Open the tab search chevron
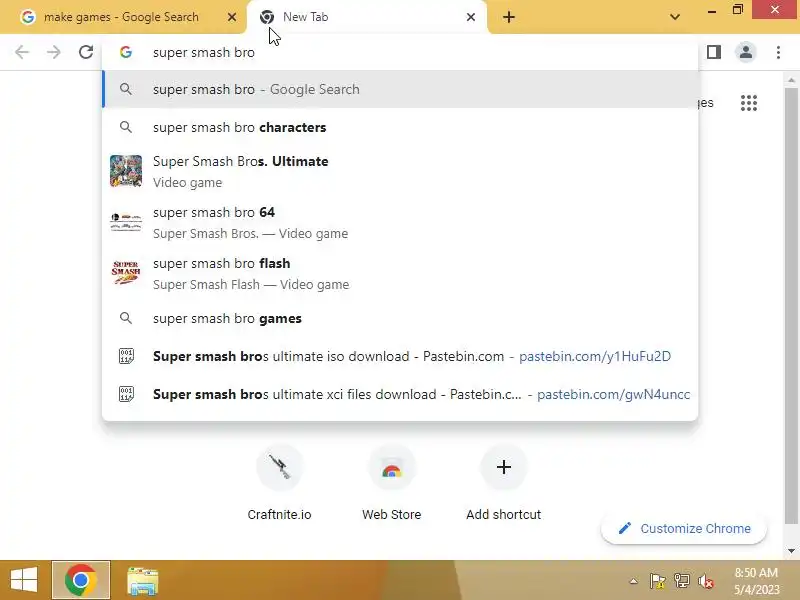This screenshot has width=800, height=600. tap(674, 17)
